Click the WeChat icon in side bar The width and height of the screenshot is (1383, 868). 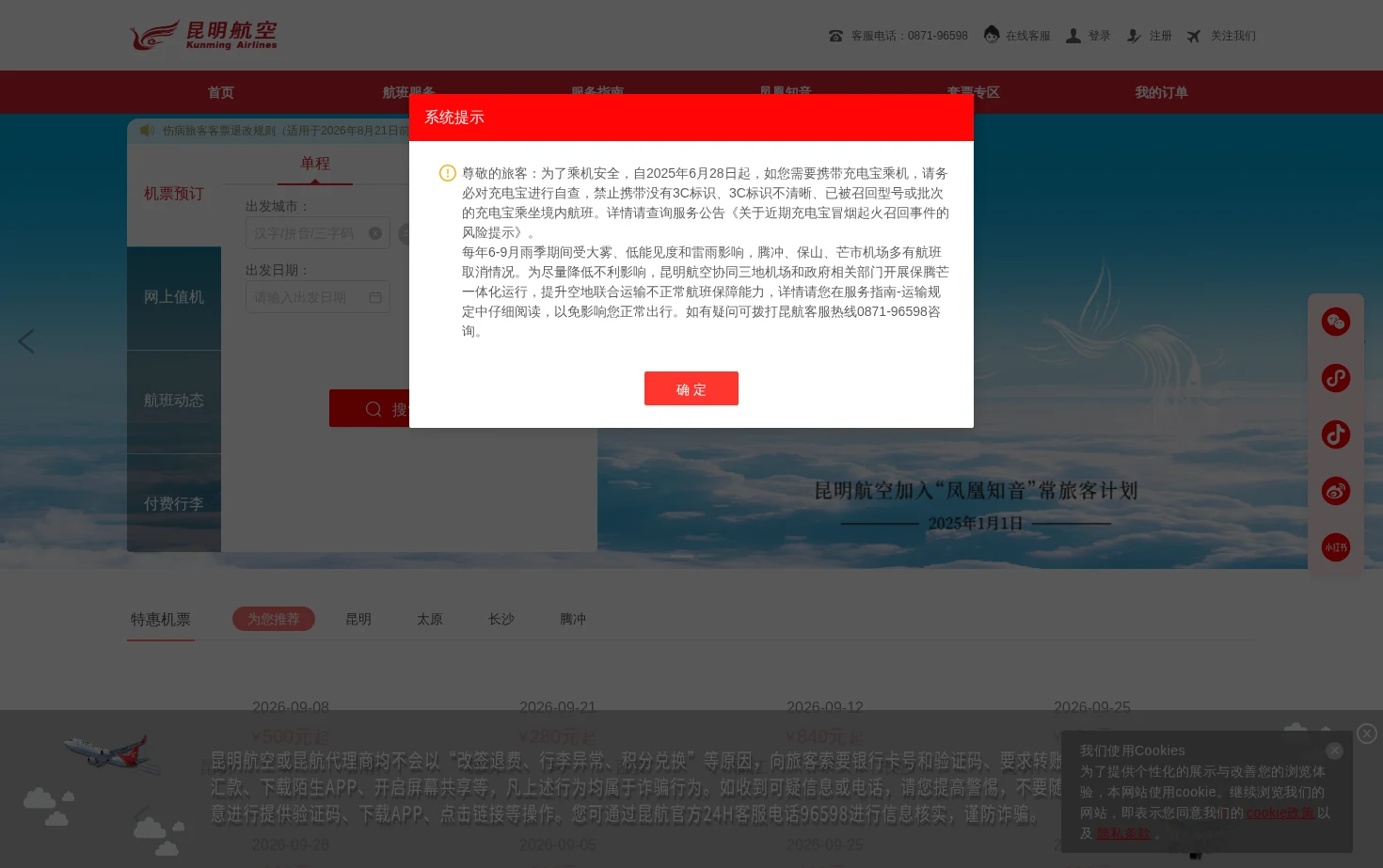[x=1336, y=322]
